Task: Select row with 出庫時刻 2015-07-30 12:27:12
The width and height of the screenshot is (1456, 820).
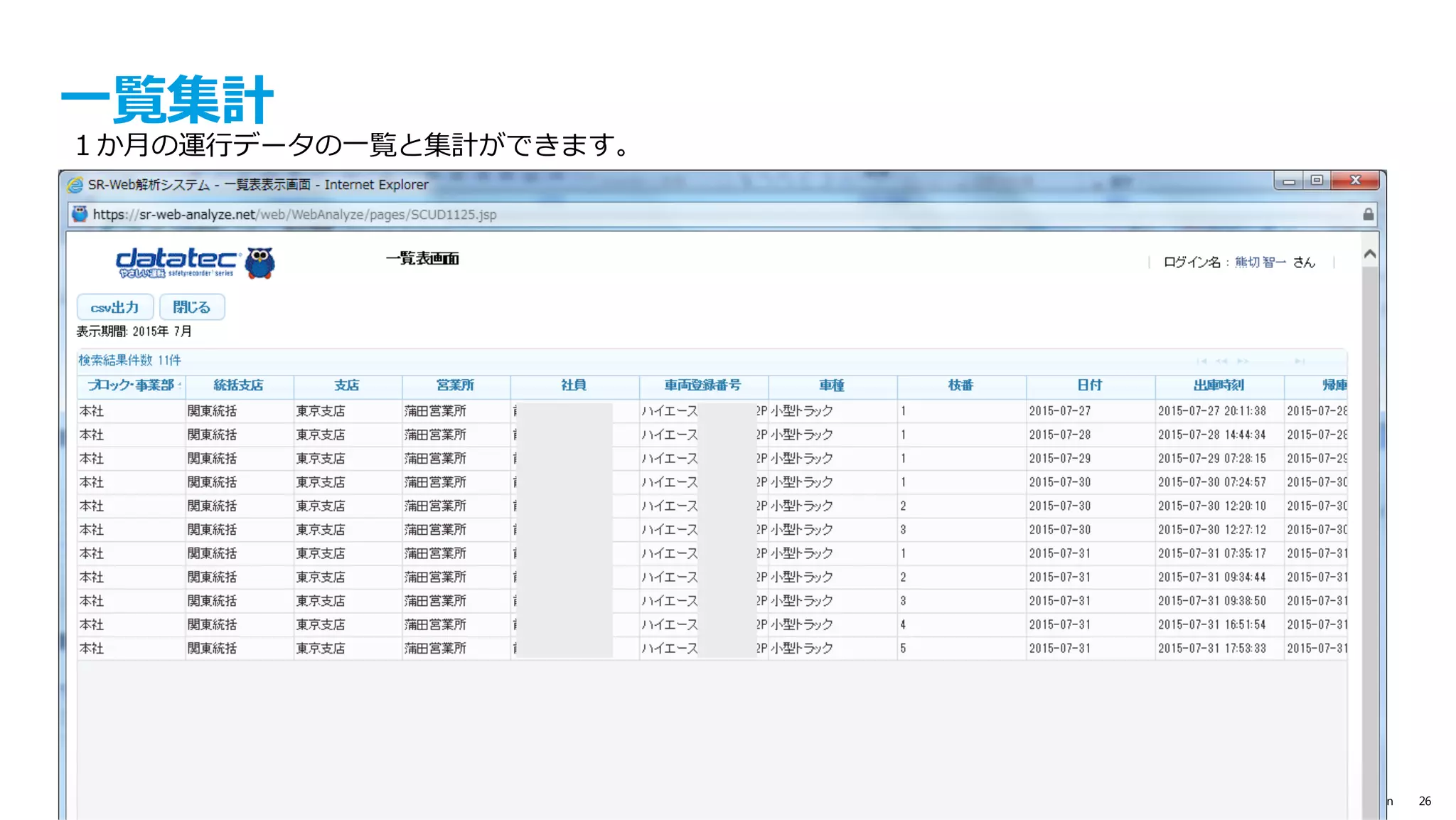Action: (712, 530)
